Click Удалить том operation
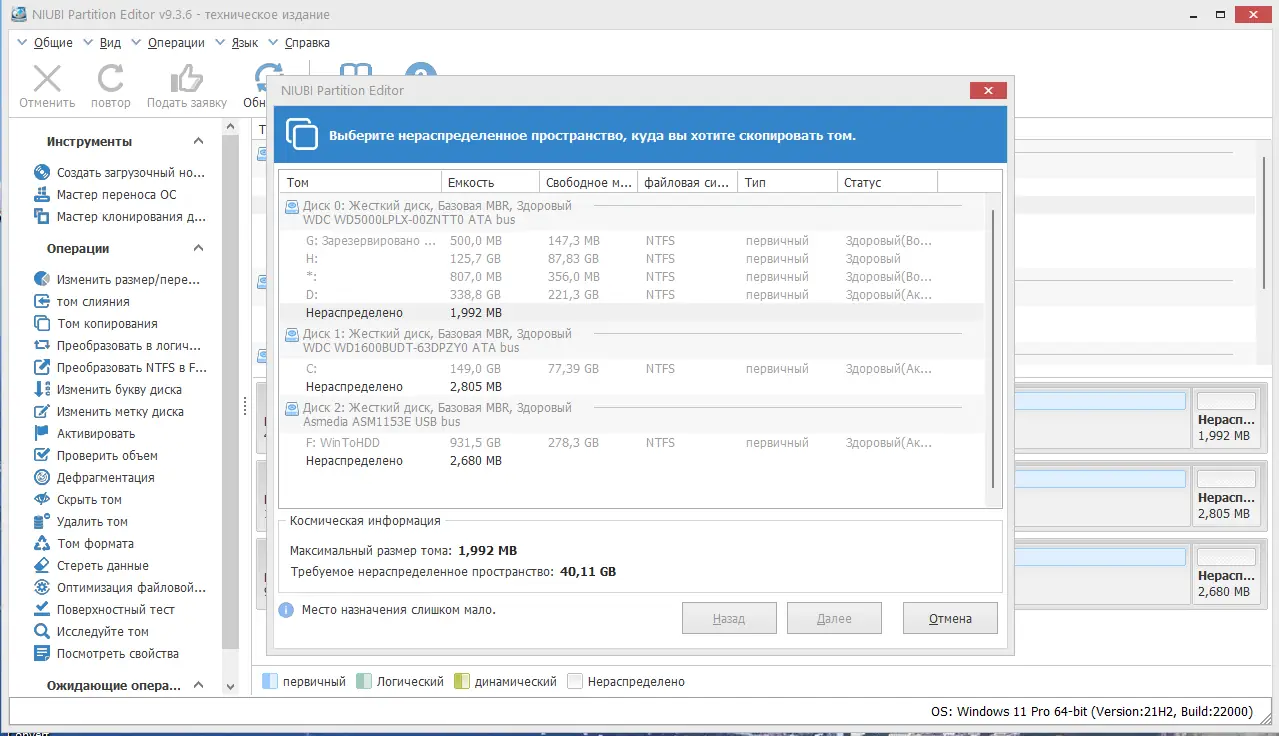This screenshot has width=1279, height=736. (x=81, y=521)
